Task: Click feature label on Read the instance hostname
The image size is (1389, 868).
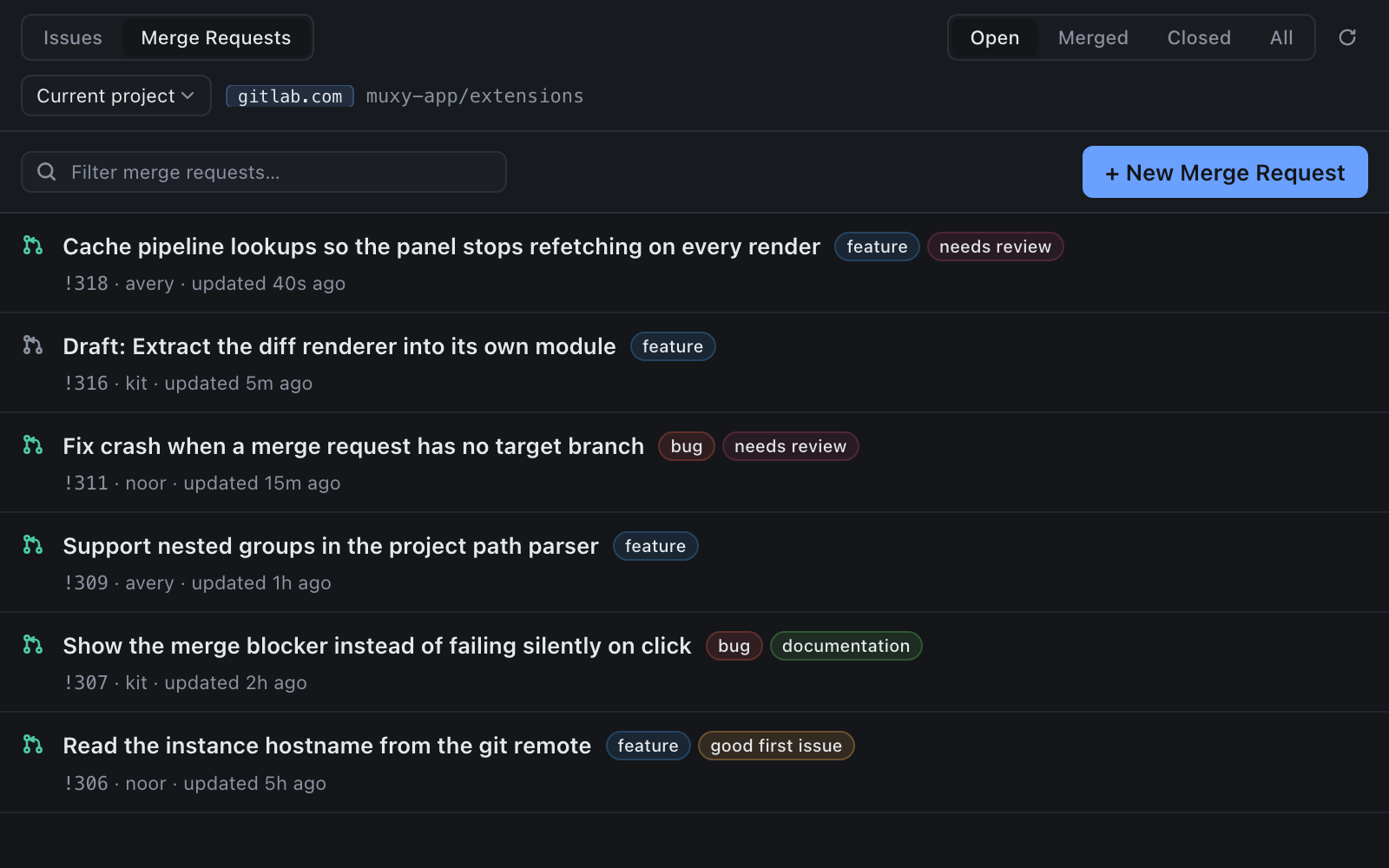Action: tap(648, 746)
